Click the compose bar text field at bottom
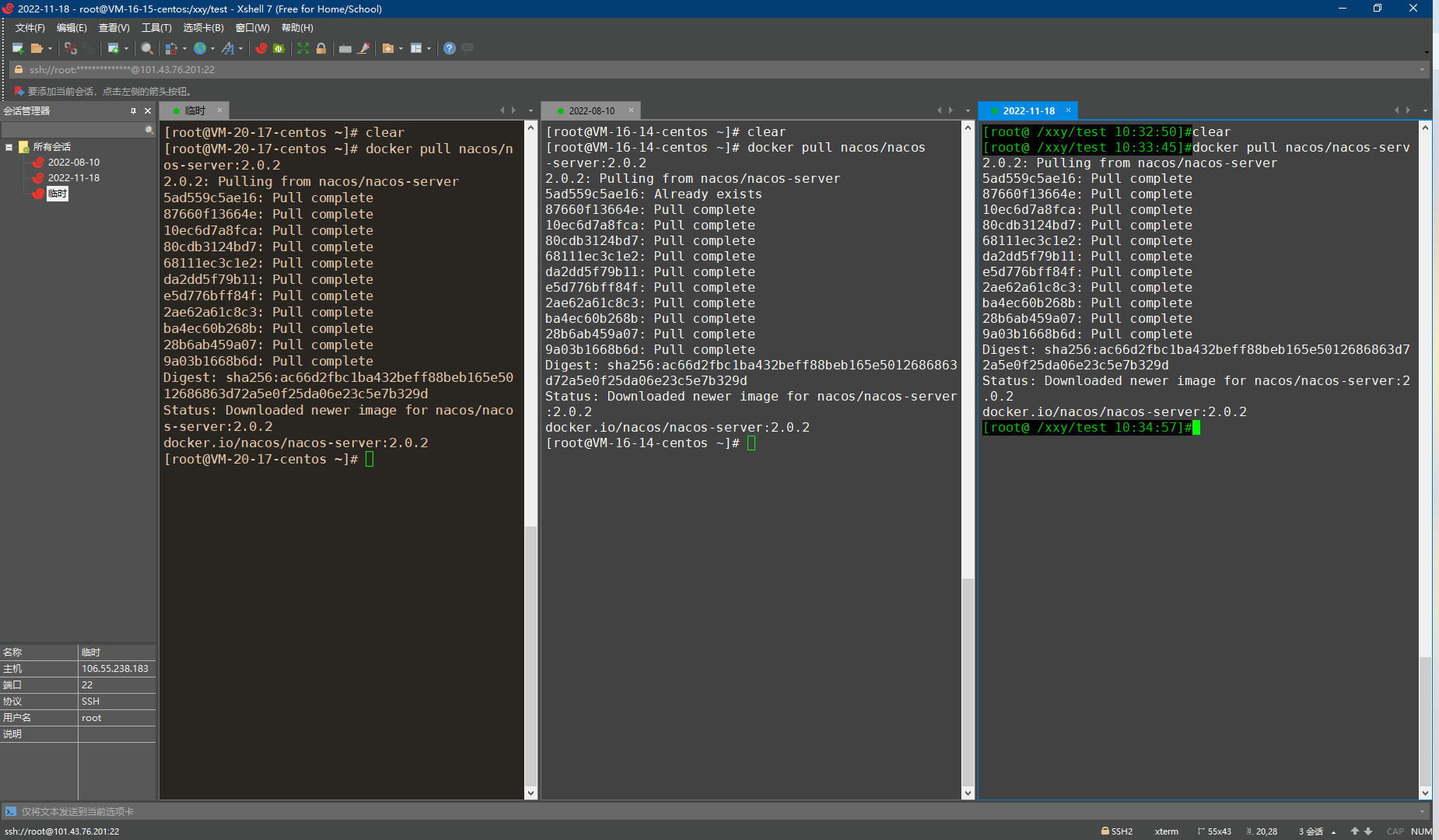 [716, 811]
